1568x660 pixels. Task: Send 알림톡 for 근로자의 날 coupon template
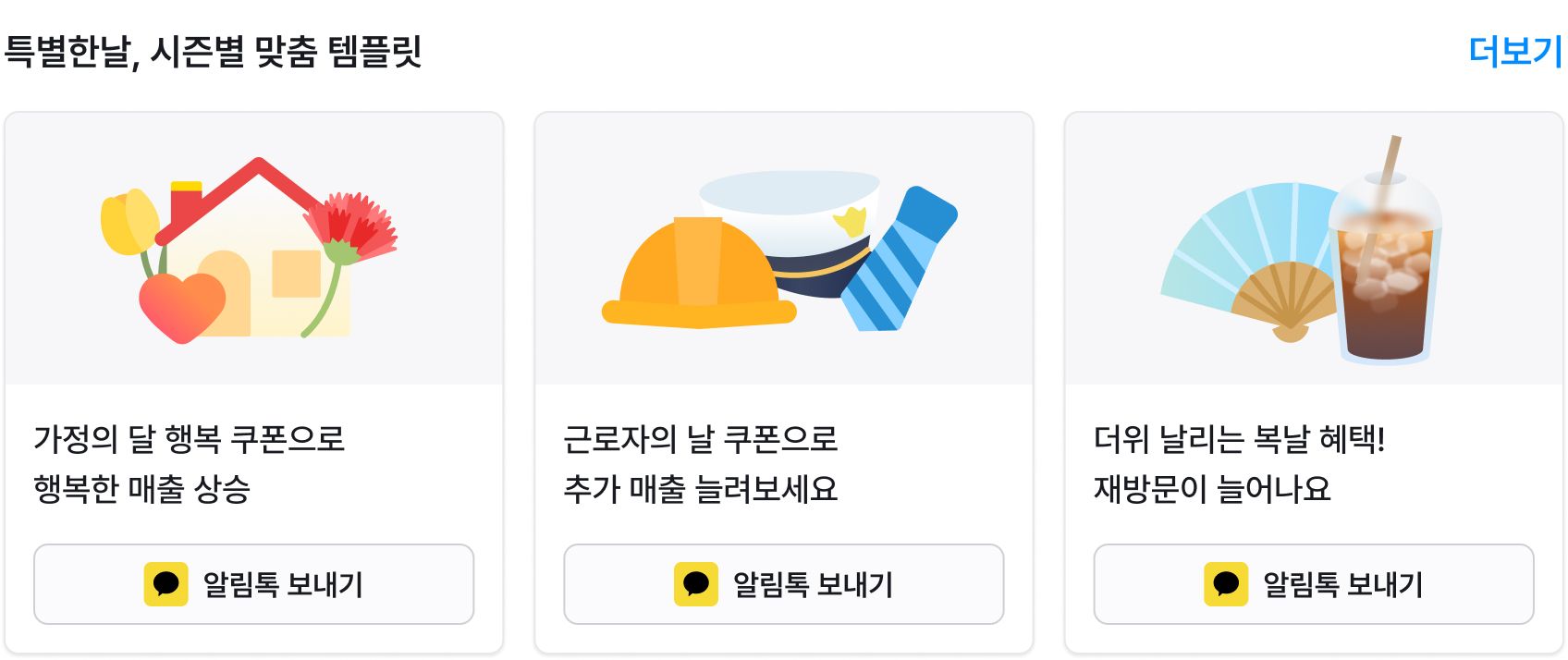783,584
